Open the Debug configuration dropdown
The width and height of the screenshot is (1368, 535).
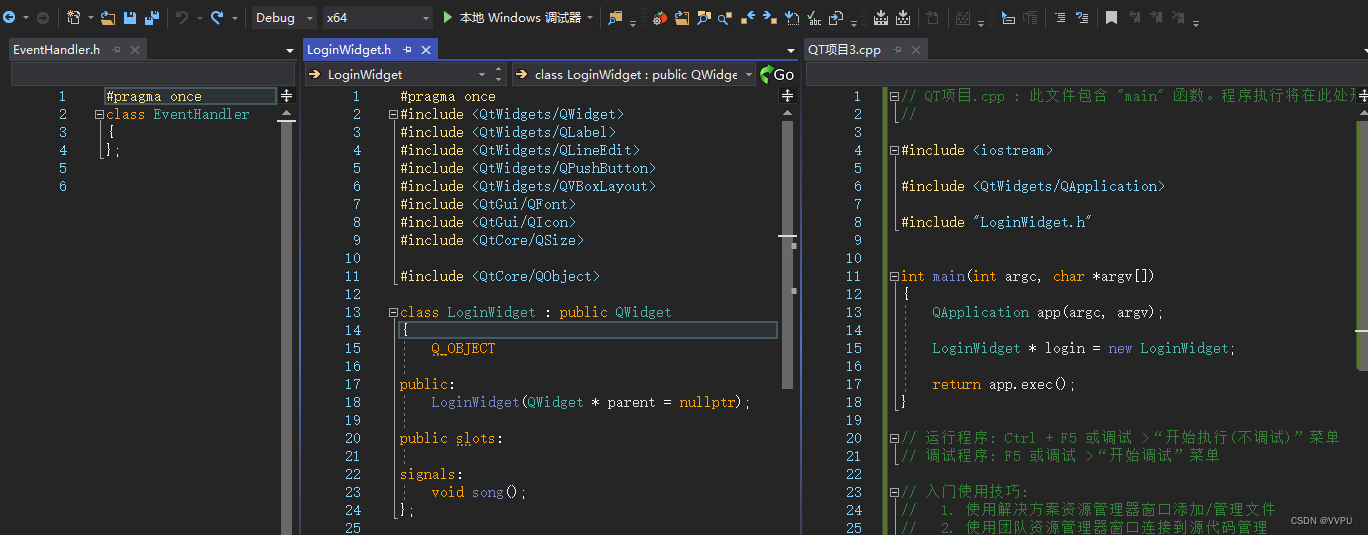[x=283, y=18]
